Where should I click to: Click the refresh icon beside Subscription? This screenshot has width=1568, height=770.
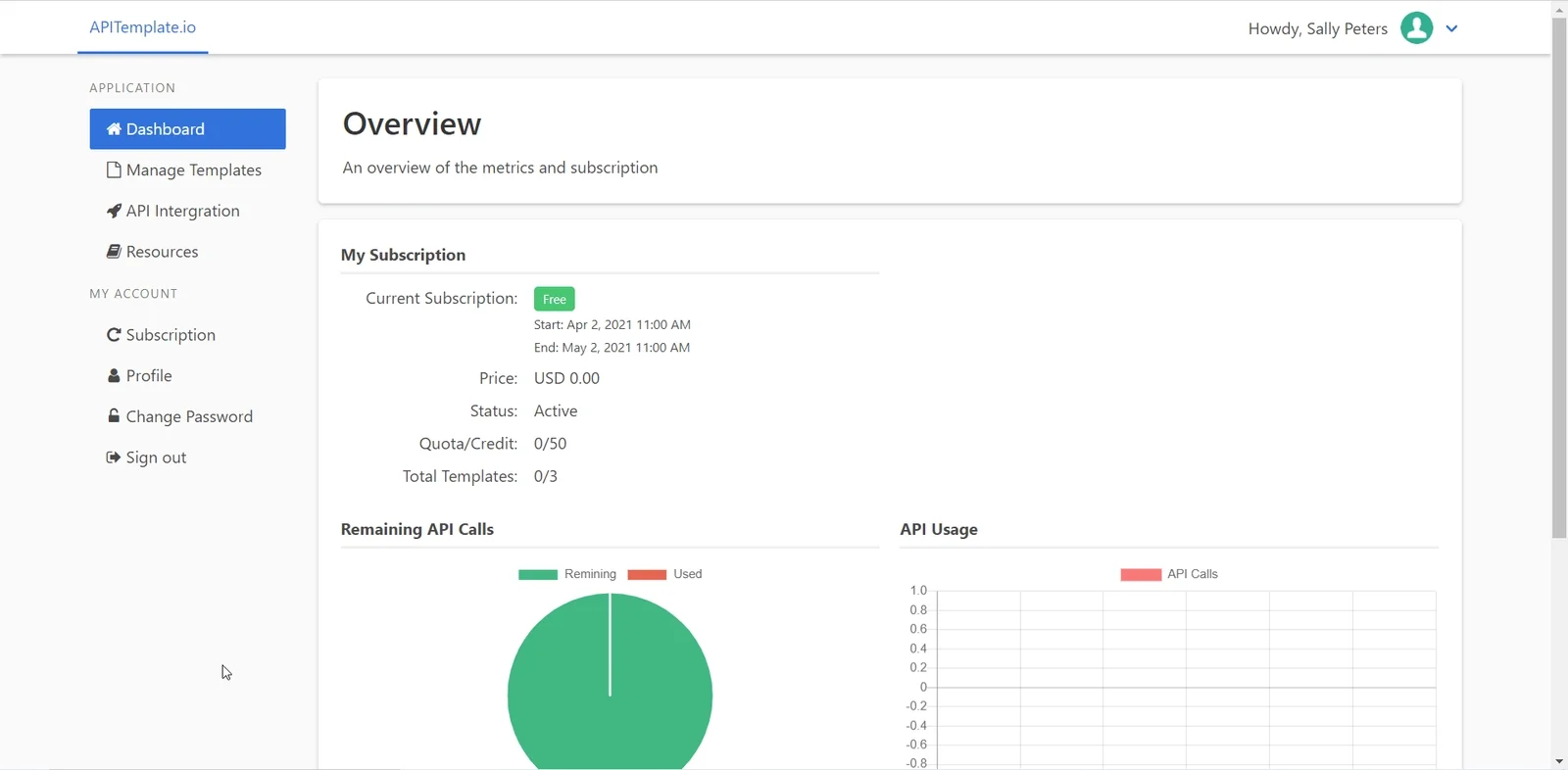114,335
